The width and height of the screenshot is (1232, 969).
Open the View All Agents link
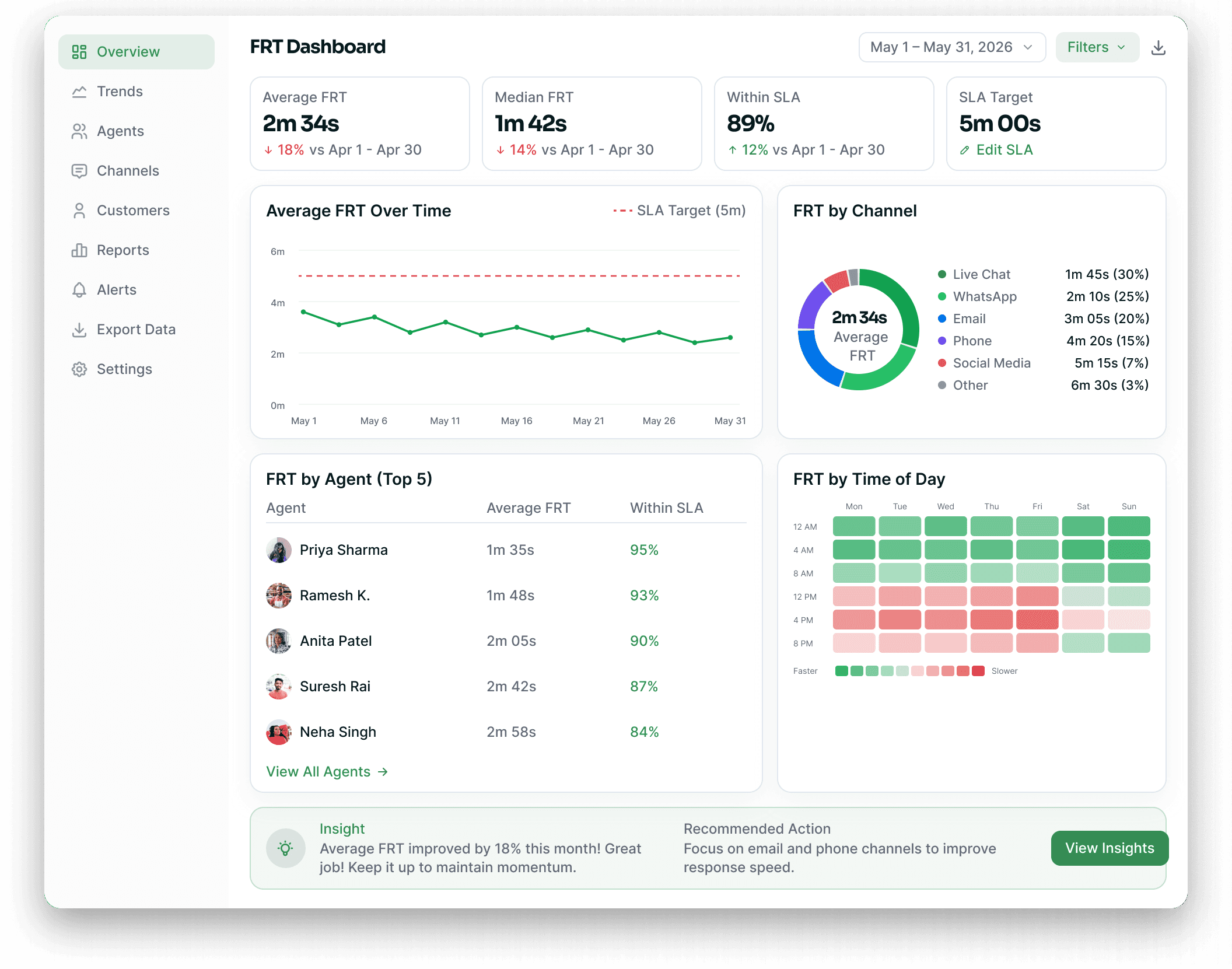pos(327,772)
